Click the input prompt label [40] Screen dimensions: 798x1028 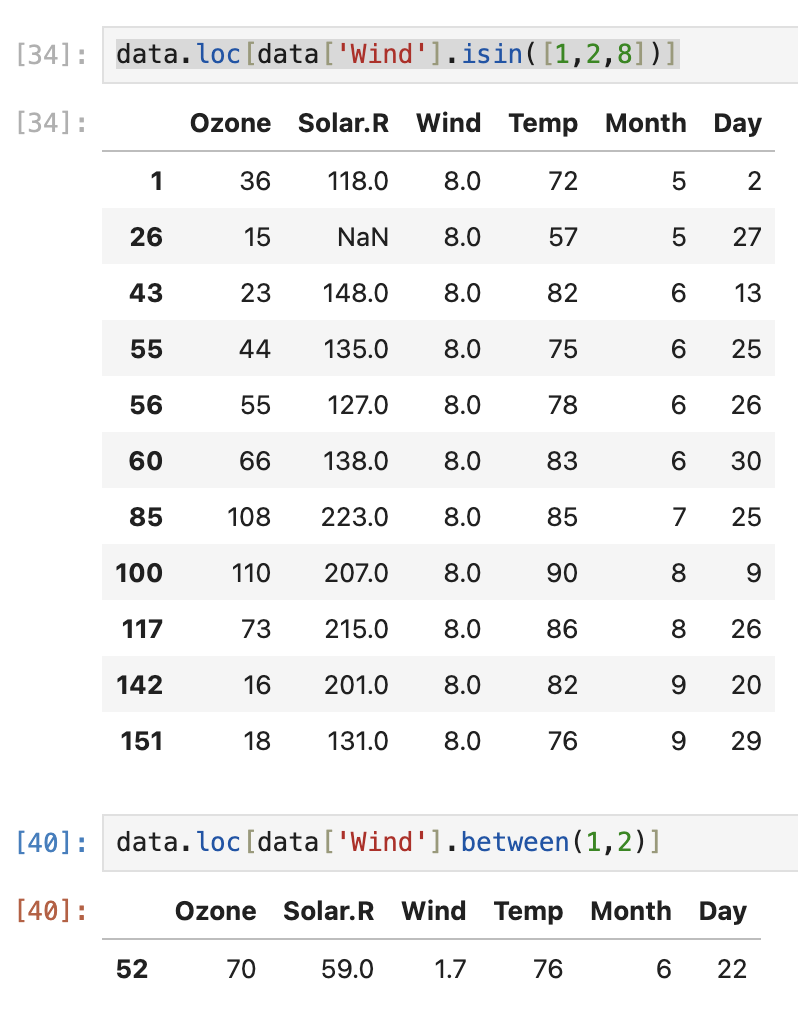[x=51, y=842]
